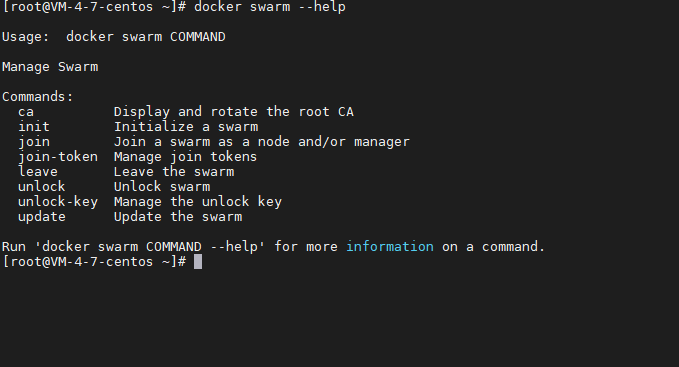Click the 'Manage the unlock key' description
Screen dimensions: 679x367
(198, 202)
